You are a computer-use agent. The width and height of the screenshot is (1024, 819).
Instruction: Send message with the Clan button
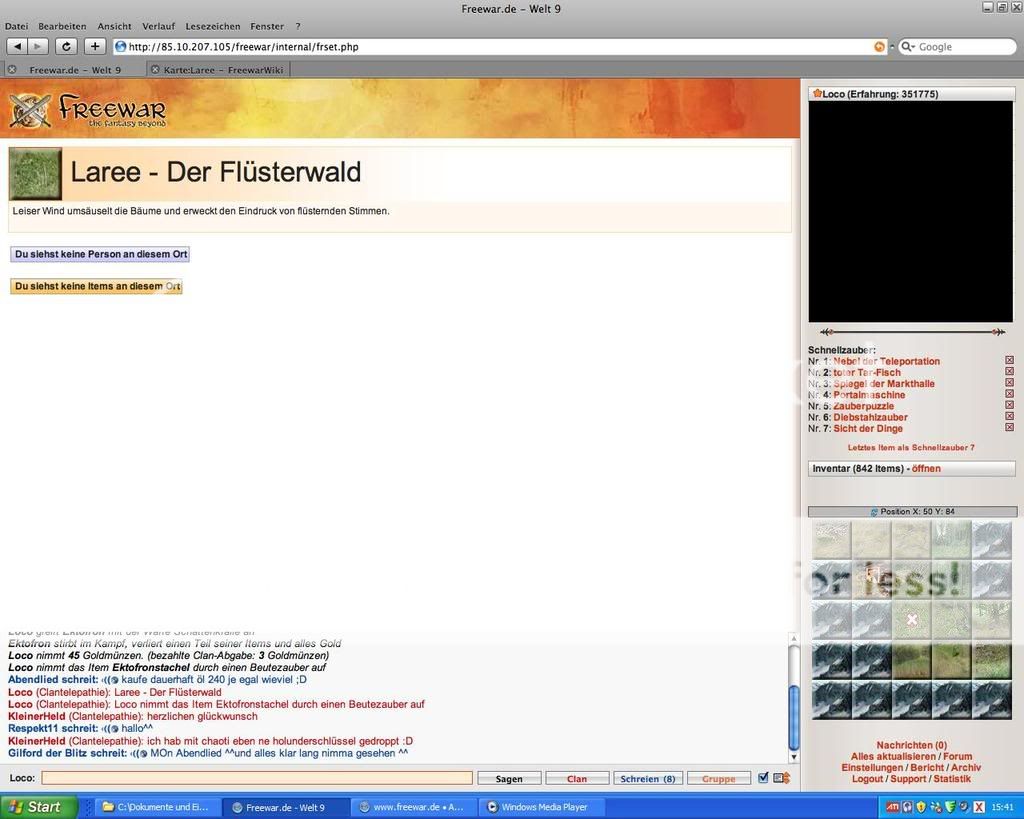point(577,779)
